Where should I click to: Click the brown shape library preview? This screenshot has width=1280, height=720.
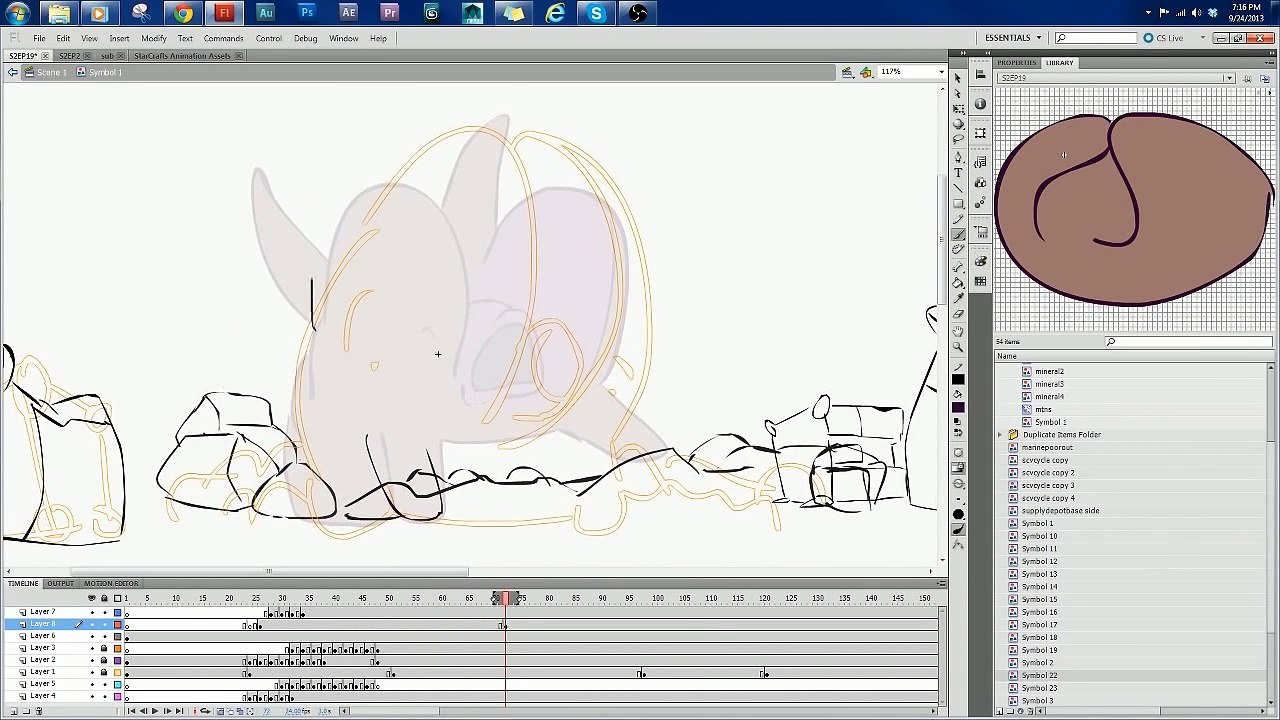point(1134,208)
